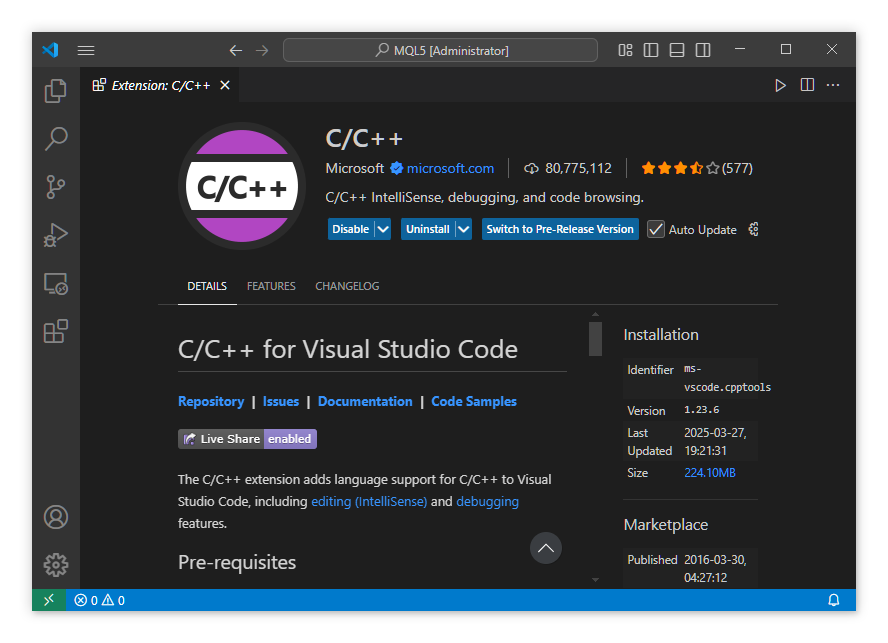888x643 pixels.
Task: Click the scroll-to-top round button
Action: coord(545,548)
